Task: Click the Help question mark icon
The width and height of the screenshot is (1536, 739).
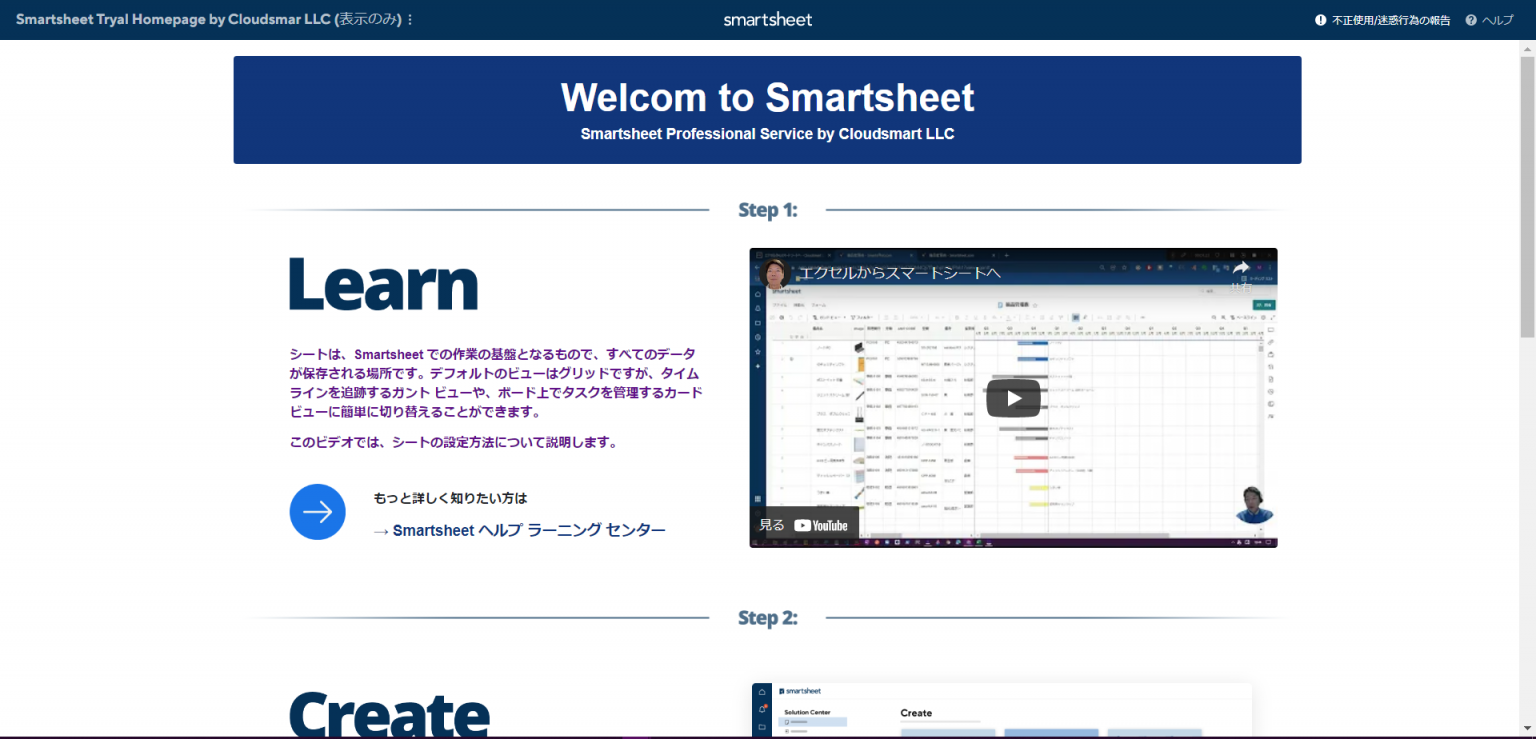Action: [x=1469, y=19]
